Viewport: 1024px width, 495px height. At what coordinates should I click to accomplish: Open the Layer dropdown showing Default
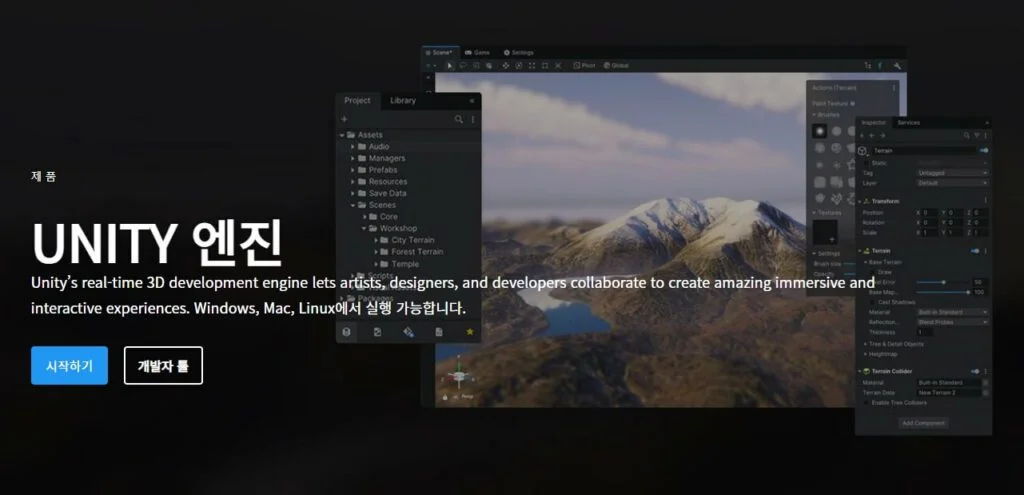tap(952, 183)
